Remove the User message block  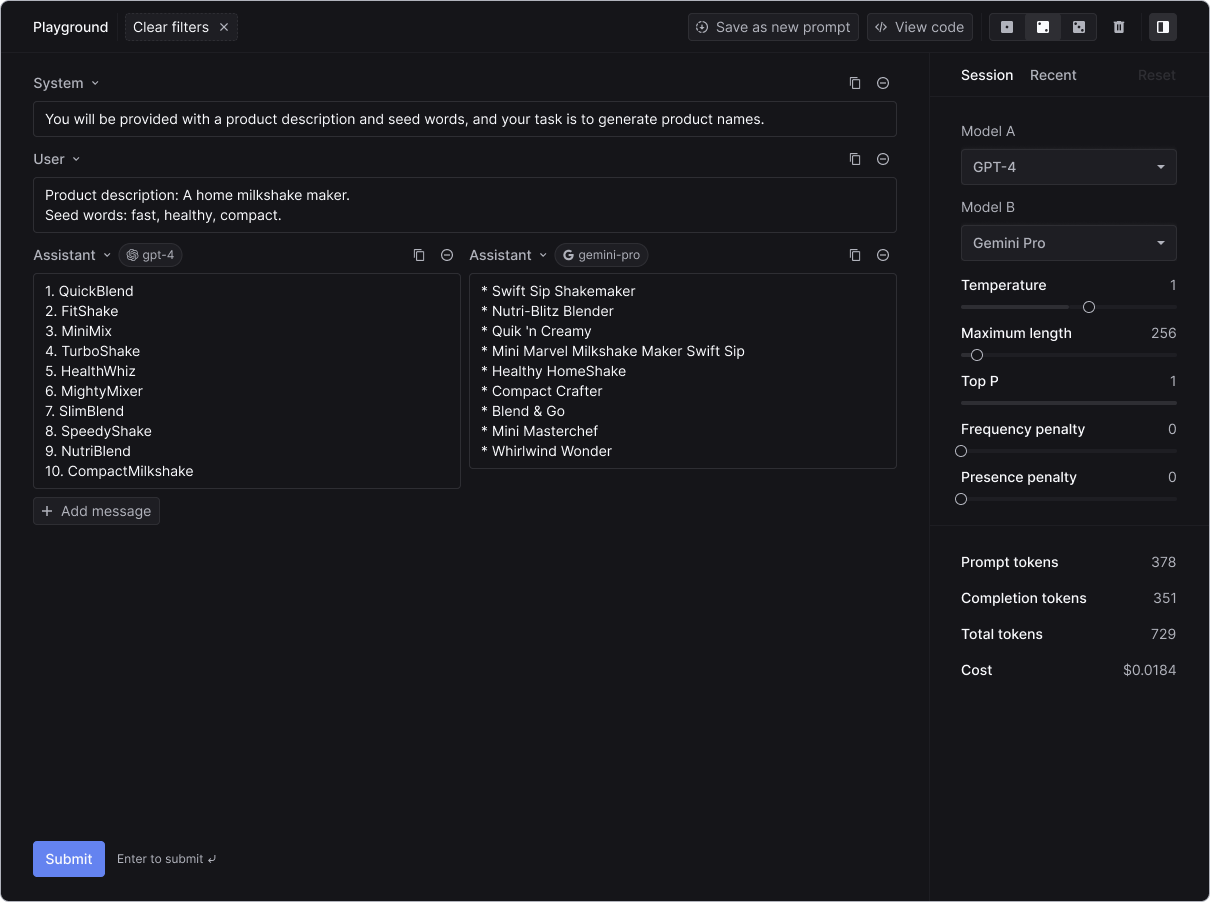click(883, 159)
